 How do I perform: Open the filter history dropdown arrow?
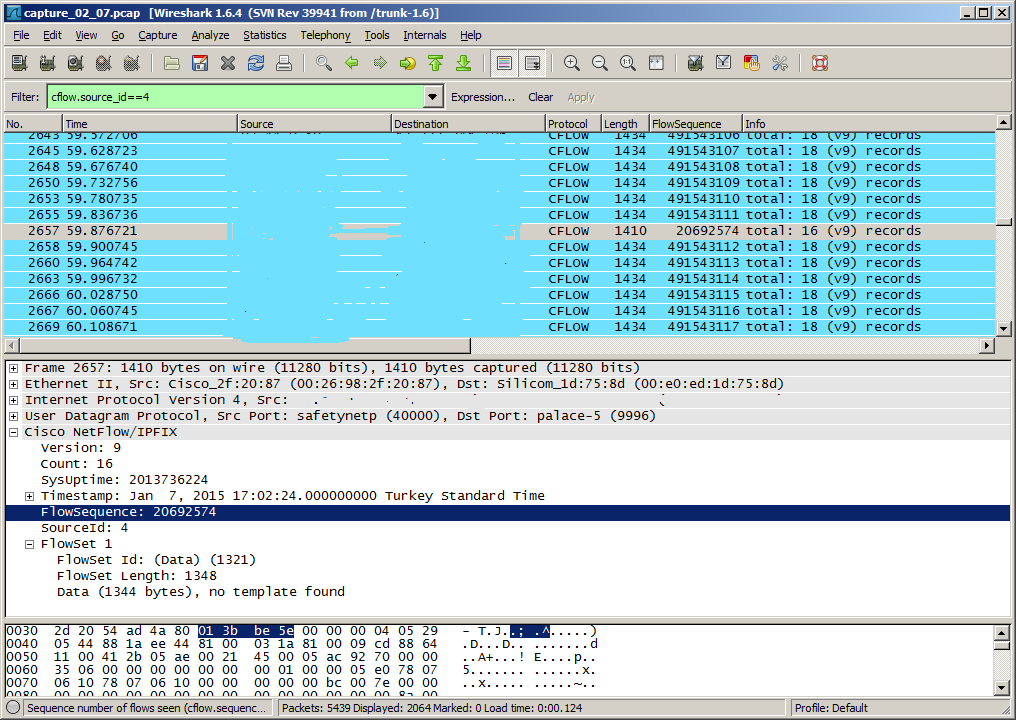click(x=433, y=97)
